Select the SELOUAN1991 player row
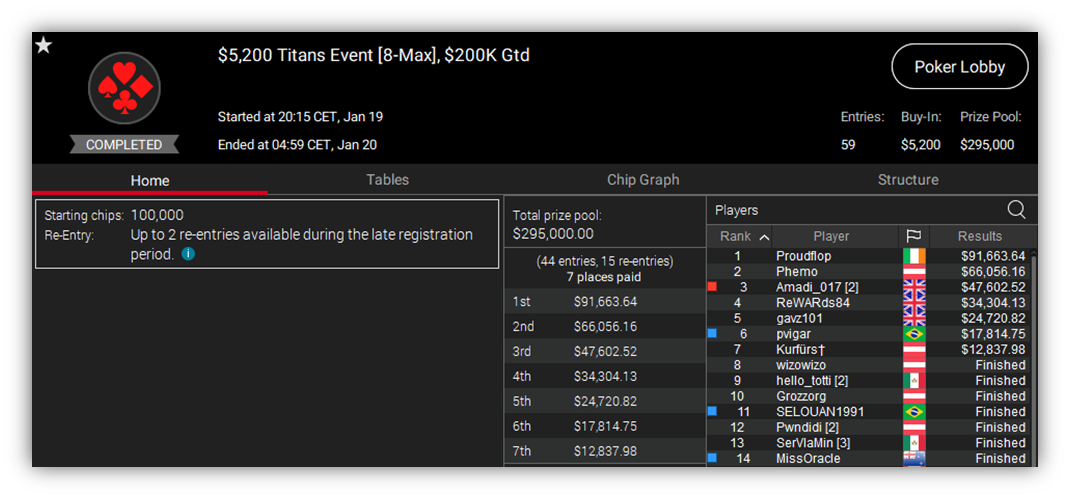 869,412
